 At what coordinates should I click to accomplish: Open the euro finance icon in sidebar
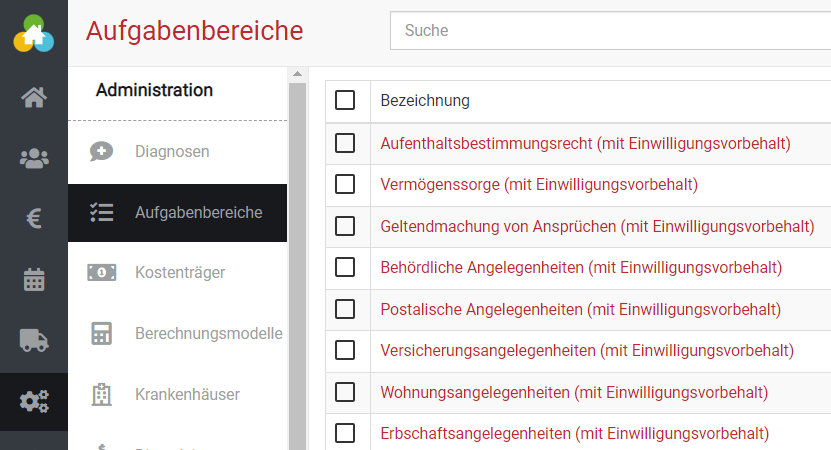click(x=34, y=219)
